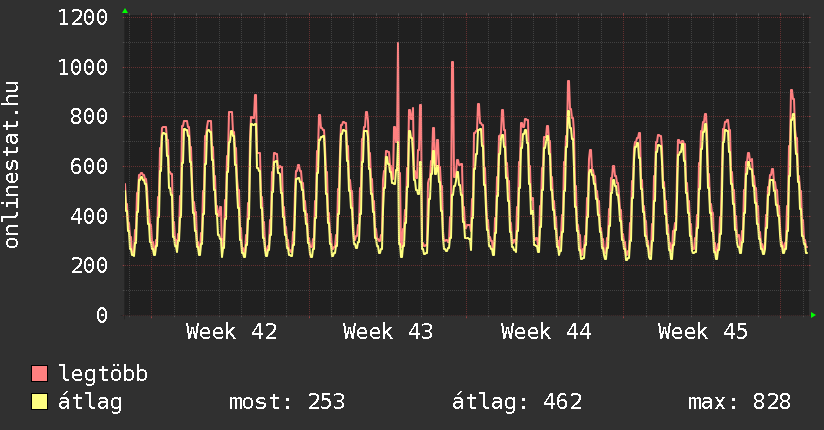Viewport: 824px width, 430px height.
Task: Click the 1200 y-axis label
Action: tap(84, 18)
